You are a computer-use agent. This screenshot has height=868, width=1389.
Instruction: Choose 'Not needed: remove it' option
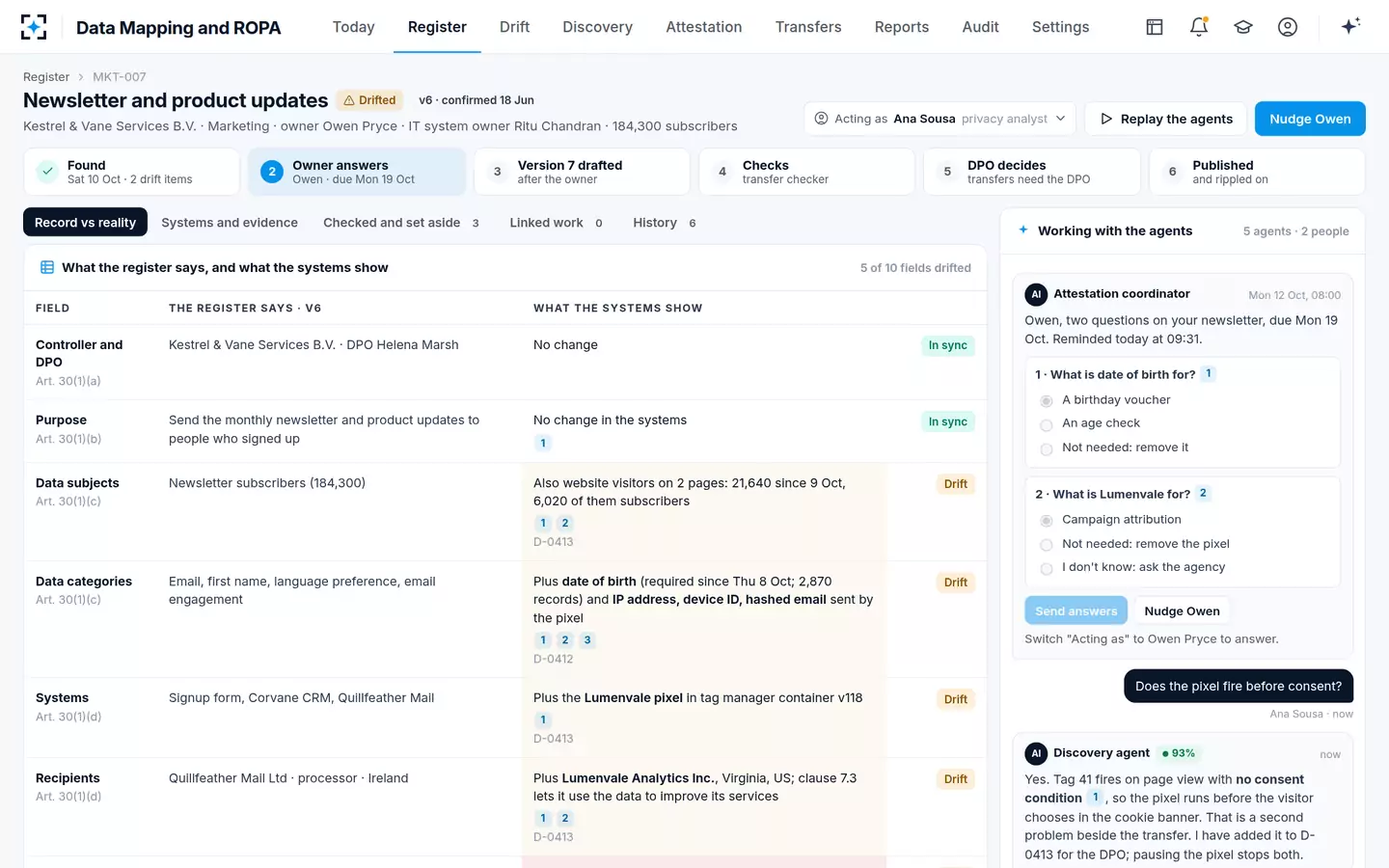click(x=1047, y=448)
